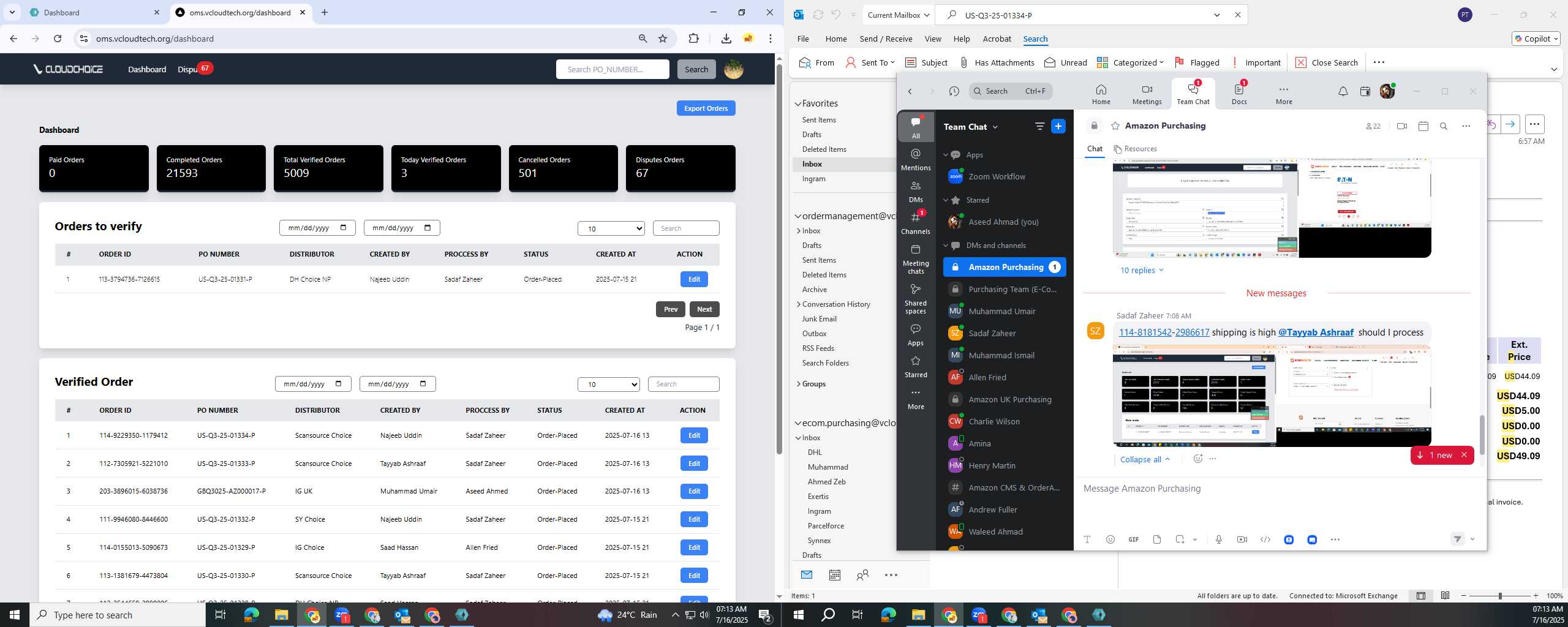
Task: Open Shared spaces in Zoom sidebar
Action: [x=916, y=299]
